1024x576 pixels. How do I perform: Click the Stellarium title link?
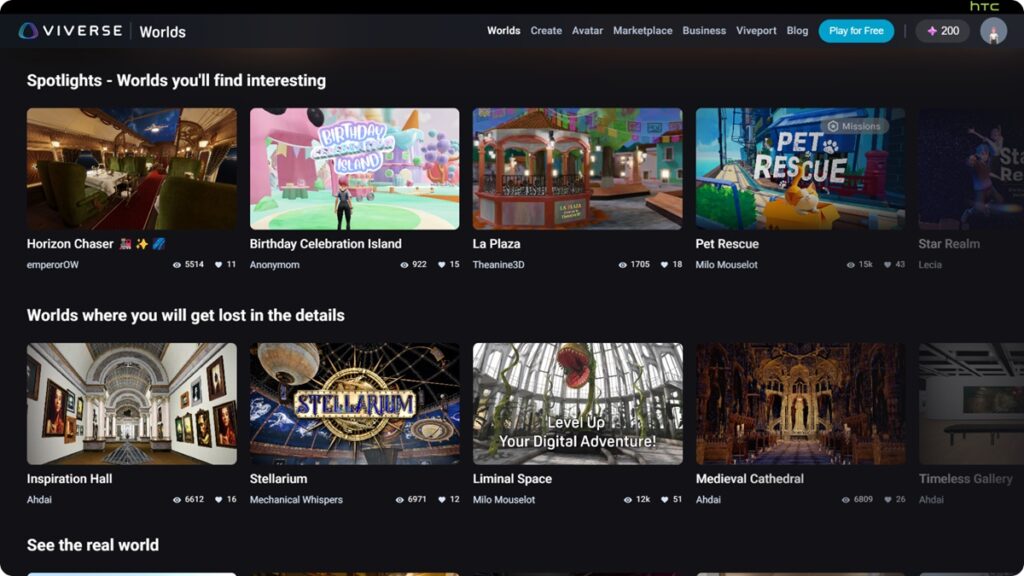pos(278,479)
